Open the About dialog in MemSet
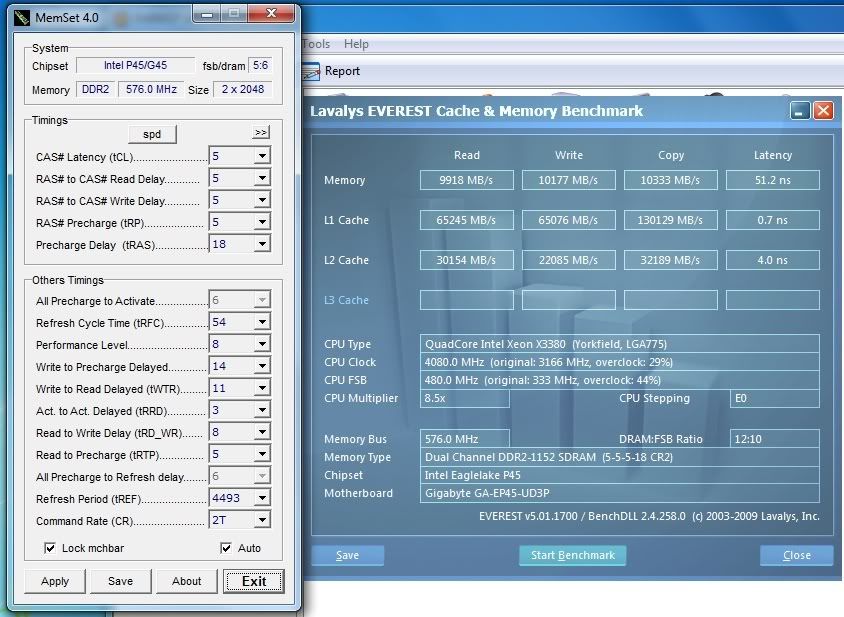 pos(186,581)
